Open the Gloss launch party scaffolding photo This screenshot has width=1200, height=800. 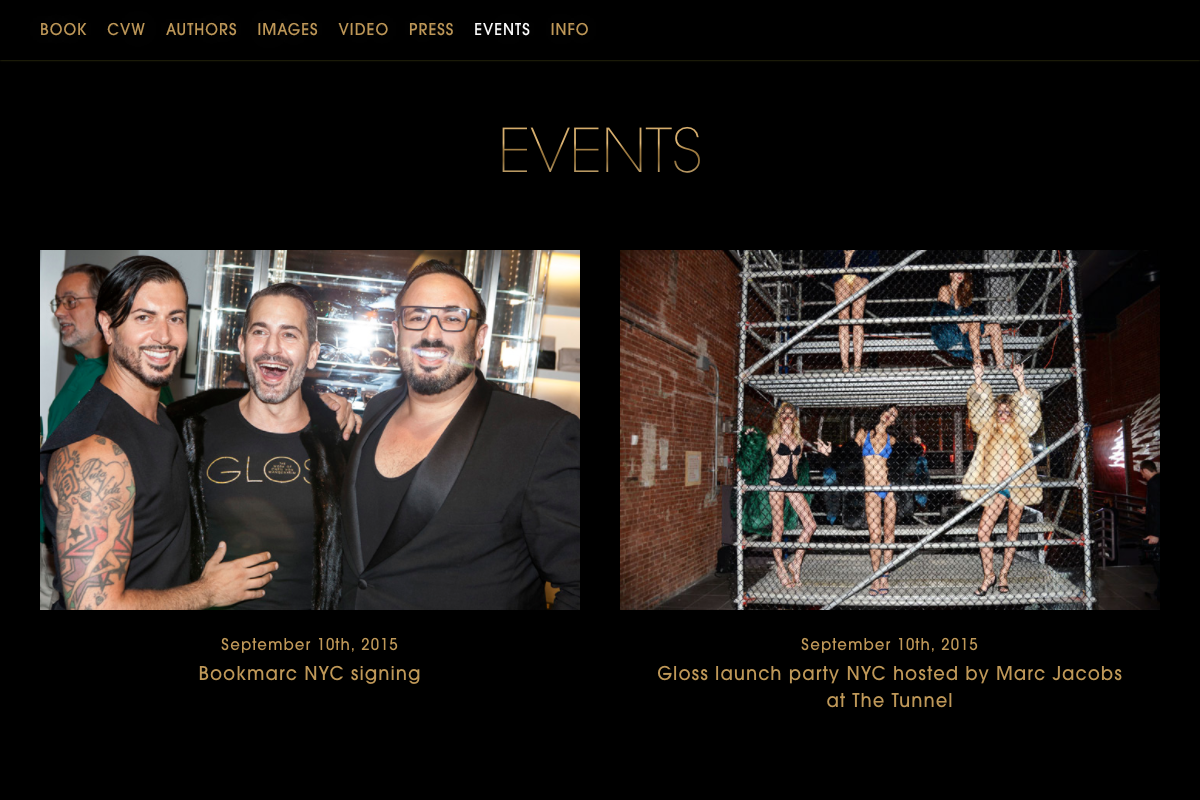(x=890, y=430)
